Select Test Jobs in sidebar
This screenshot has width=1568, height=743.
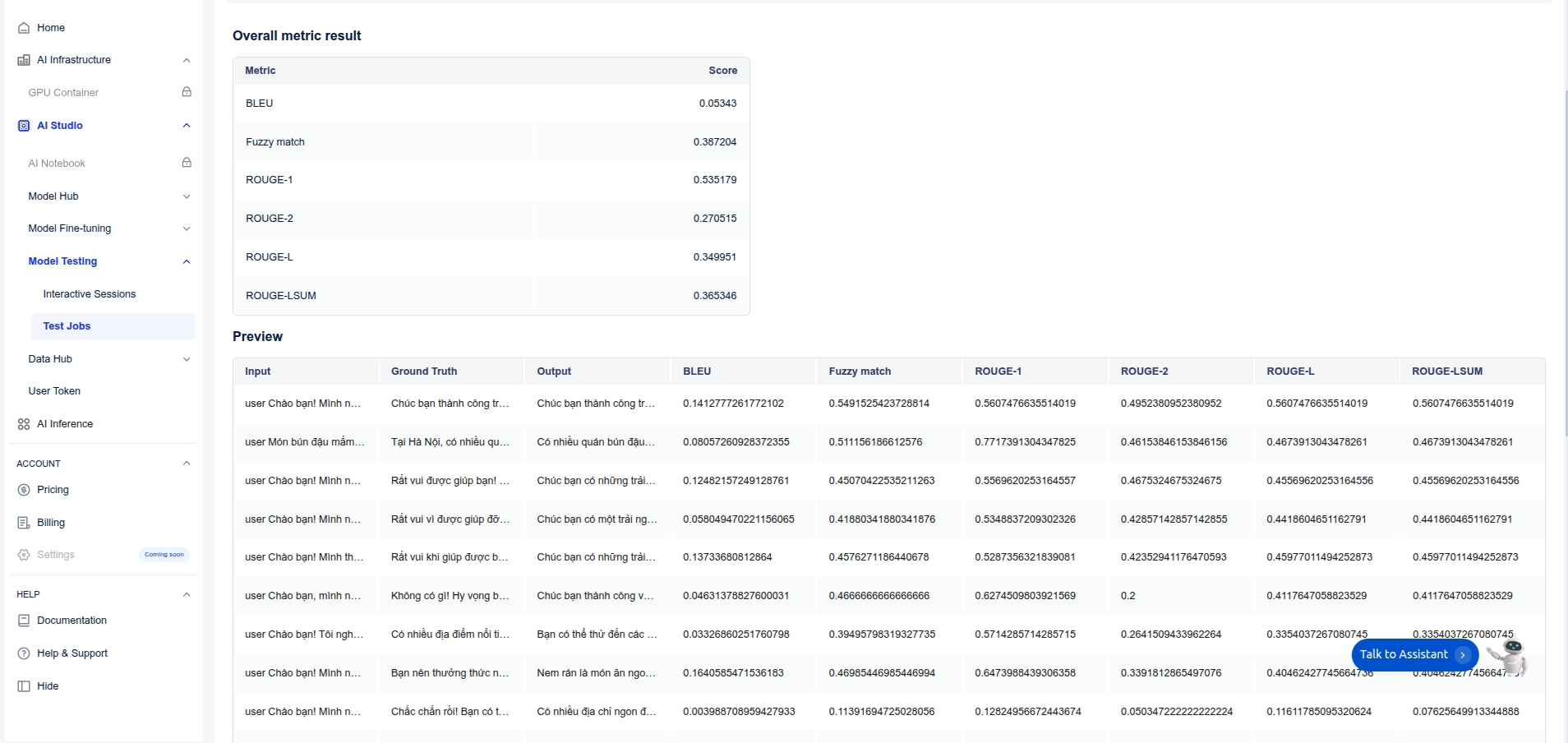pyautogui.click(x=67, y=326)
